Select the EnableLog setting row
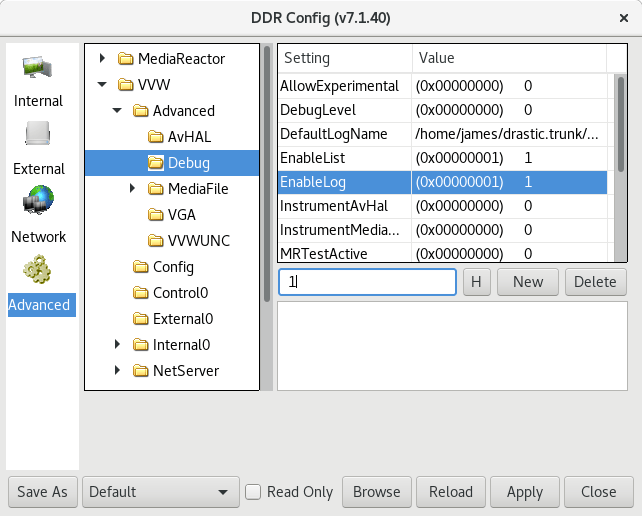 443,182
